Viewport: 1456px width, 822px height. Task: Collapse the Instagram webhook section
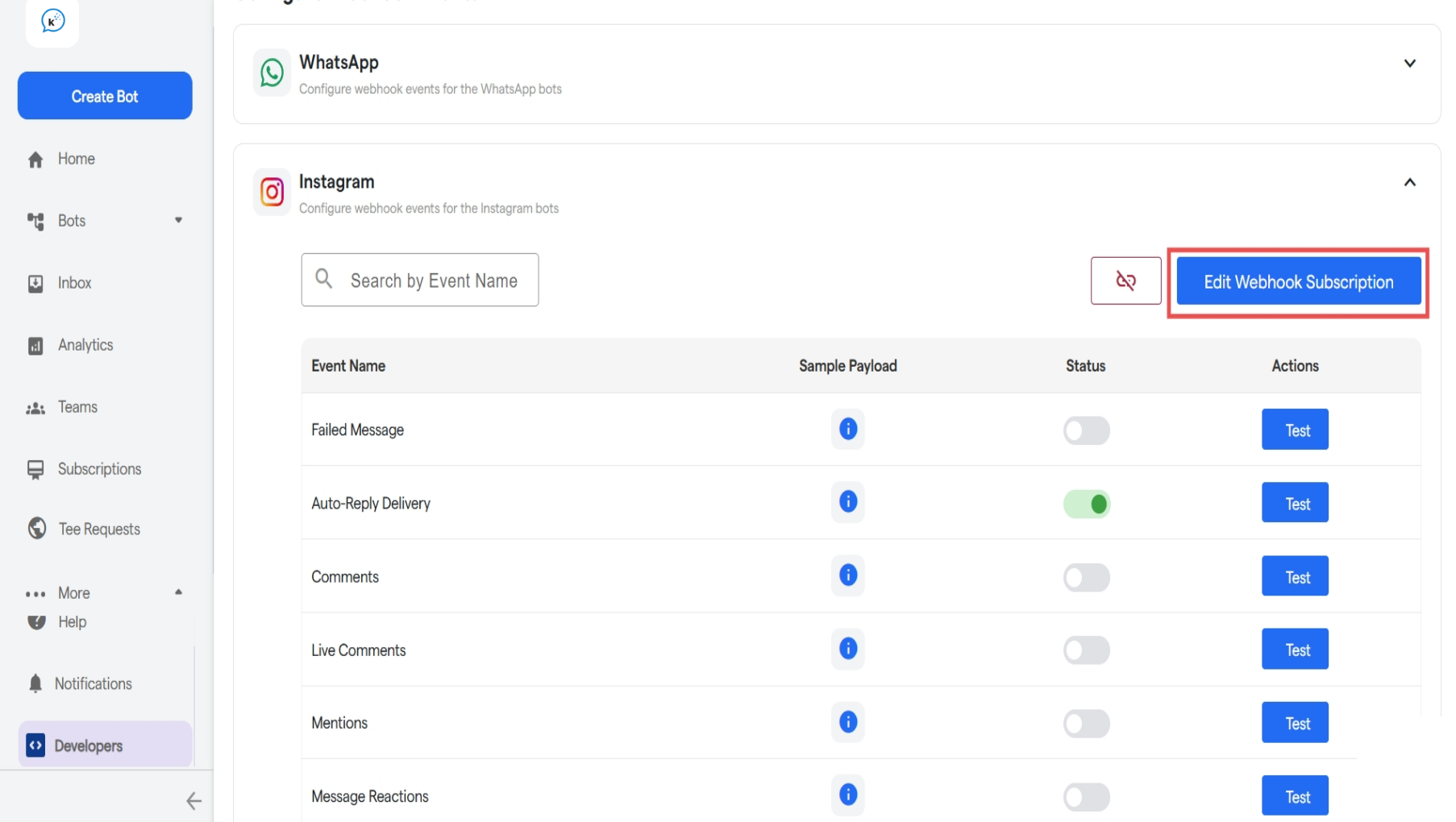(x=1411, y=182)
